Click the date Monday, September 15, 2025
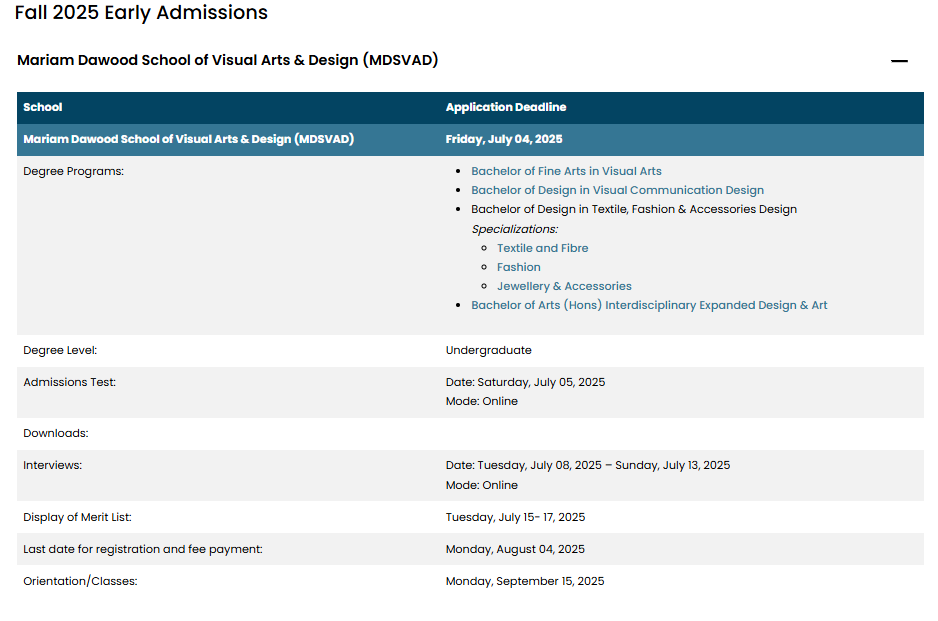Viewport: 938px width, 621px height. pos(525,582)
